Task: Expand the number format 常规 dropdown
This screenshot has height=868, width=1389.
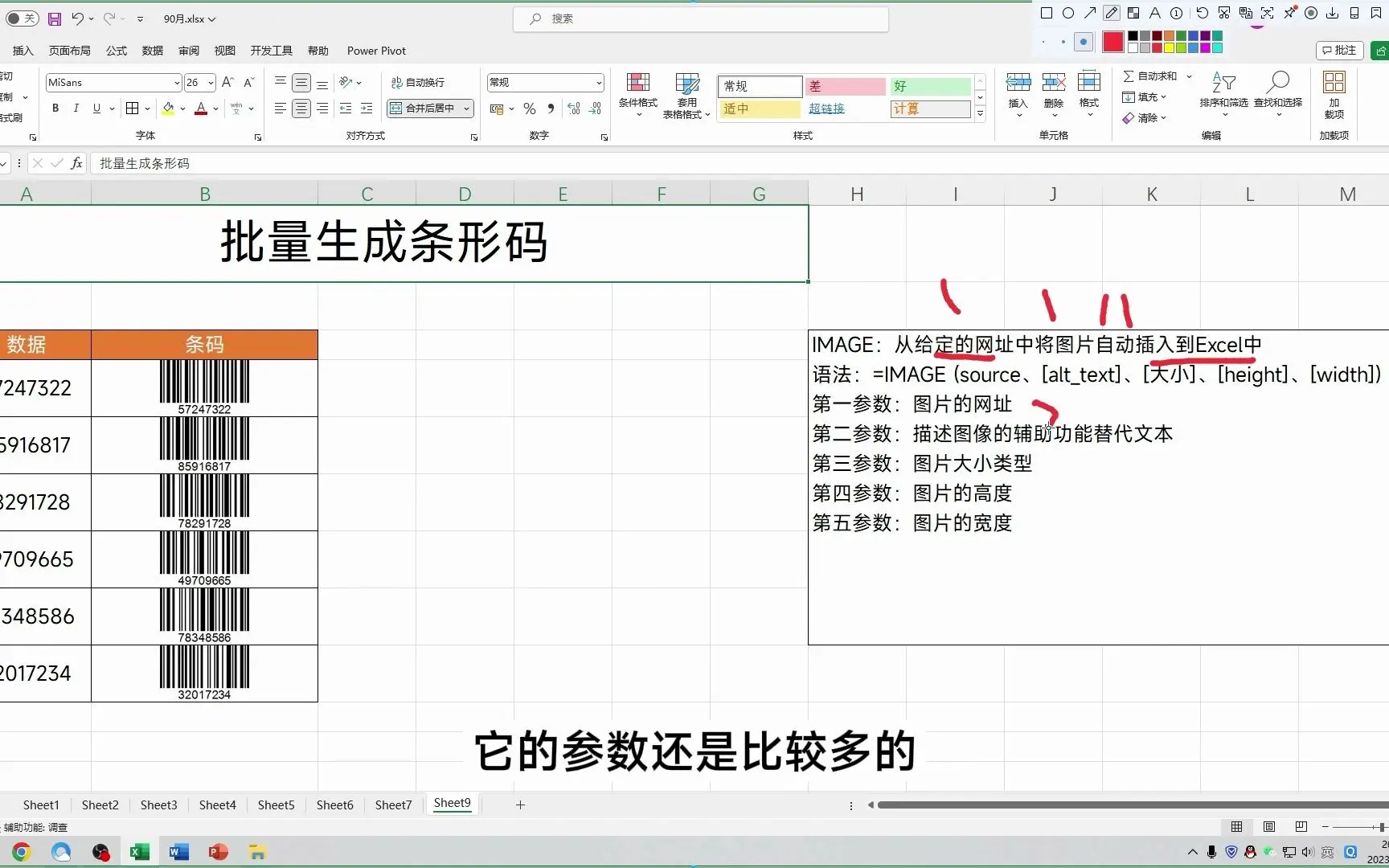Action: click(x=599, y=83)
